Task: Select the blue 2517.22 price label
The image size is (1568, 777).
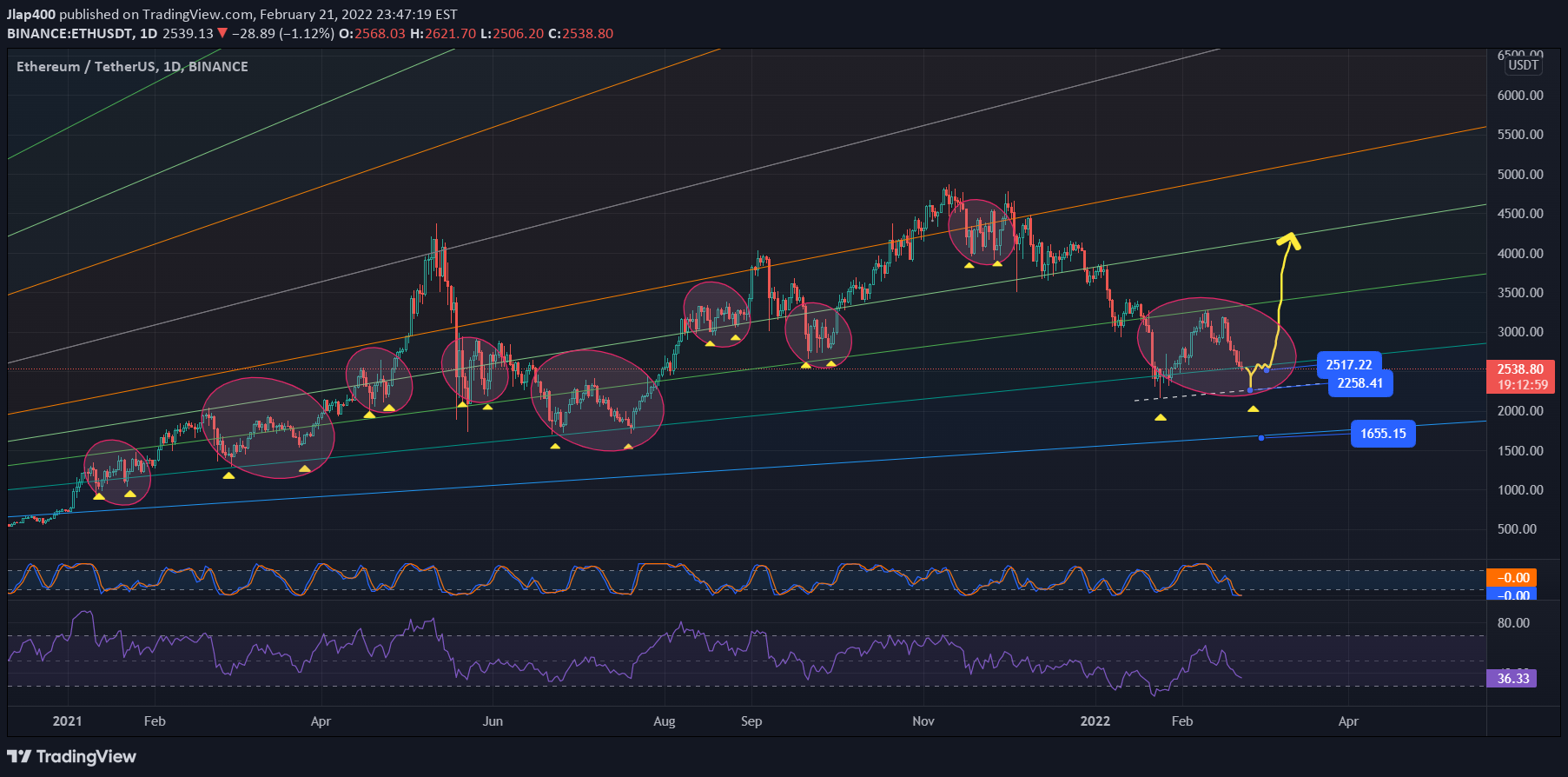Action: coord(1349,365)
